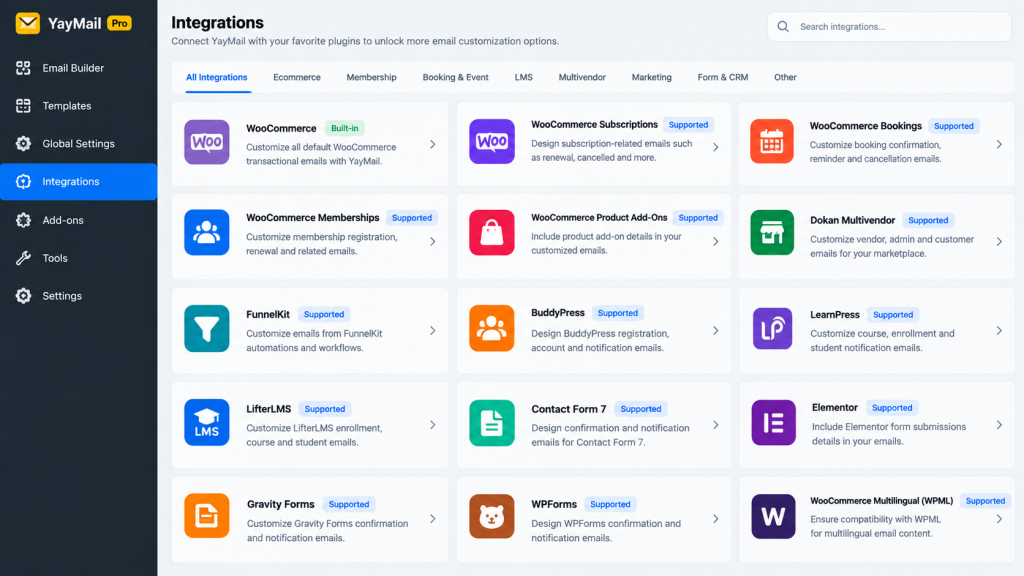This screenshot has width=1024, height=576.
Task: Click the WooCommerce Subscriptions Woo icon
Action: 492,141
